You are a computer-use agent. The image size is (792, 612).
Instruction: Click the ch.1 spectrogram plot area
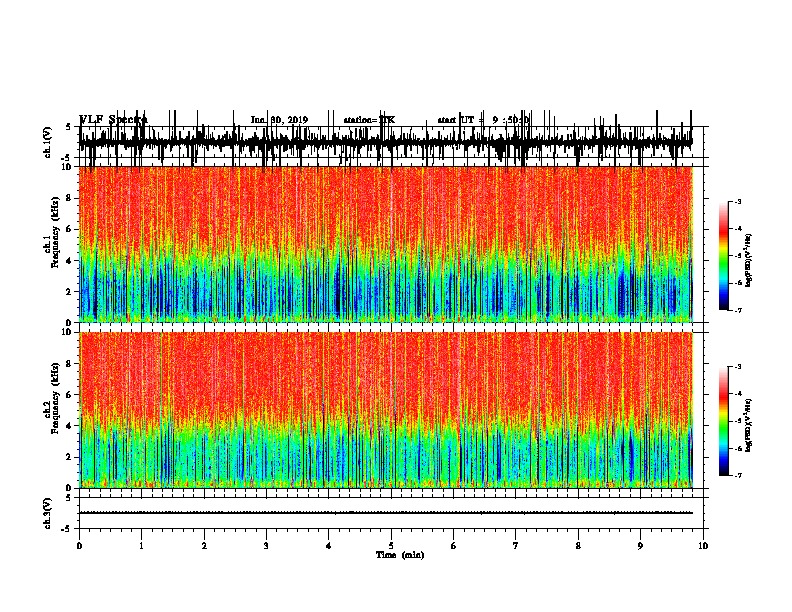[x=386, y=244]
